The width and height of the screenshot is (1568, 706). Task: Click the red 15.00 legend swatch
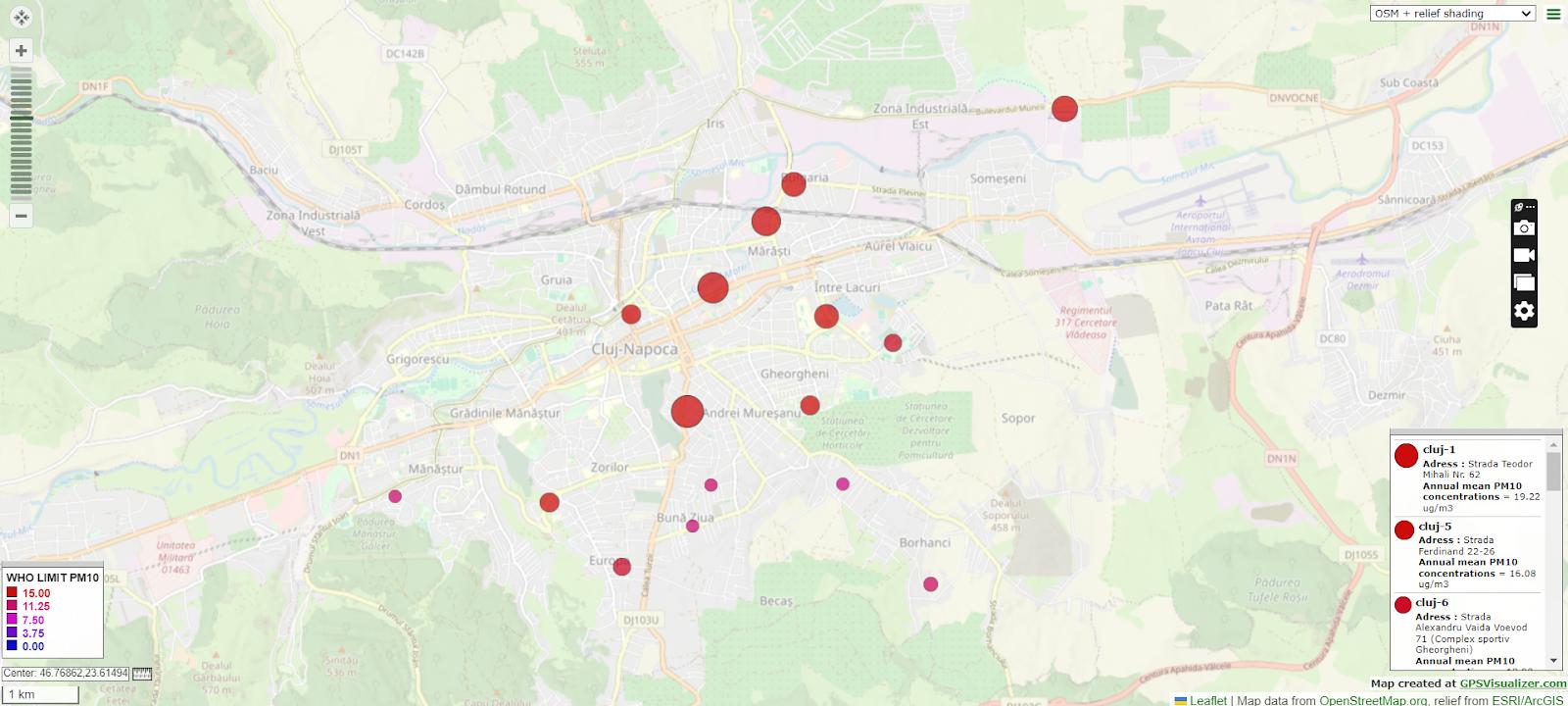pos(12,593)
